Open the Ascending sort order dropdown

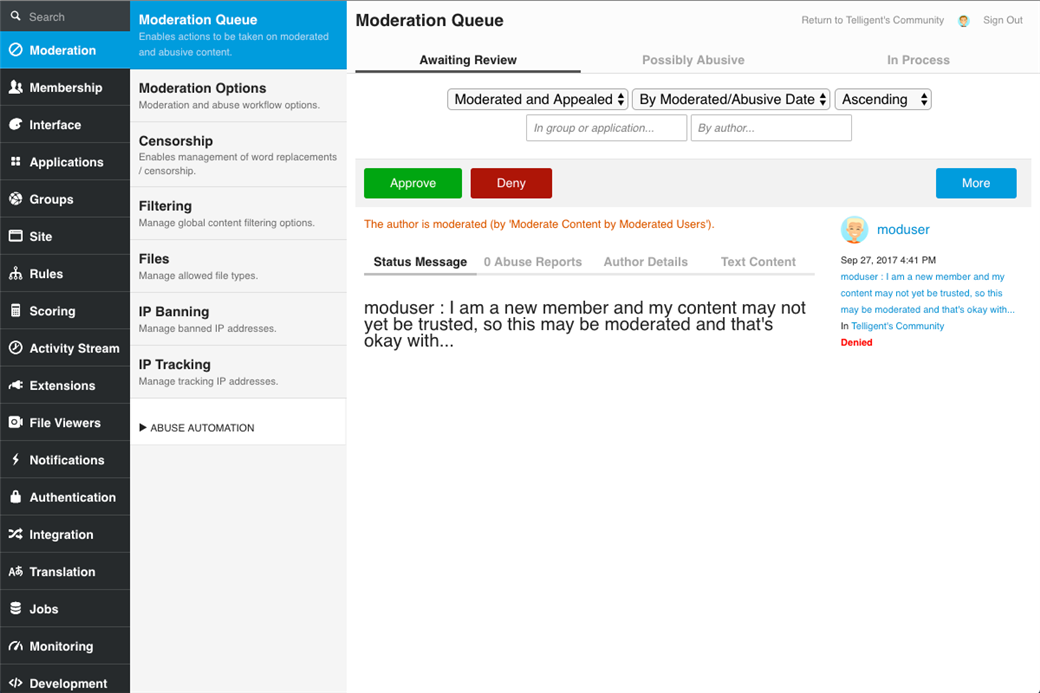[883, 99]
